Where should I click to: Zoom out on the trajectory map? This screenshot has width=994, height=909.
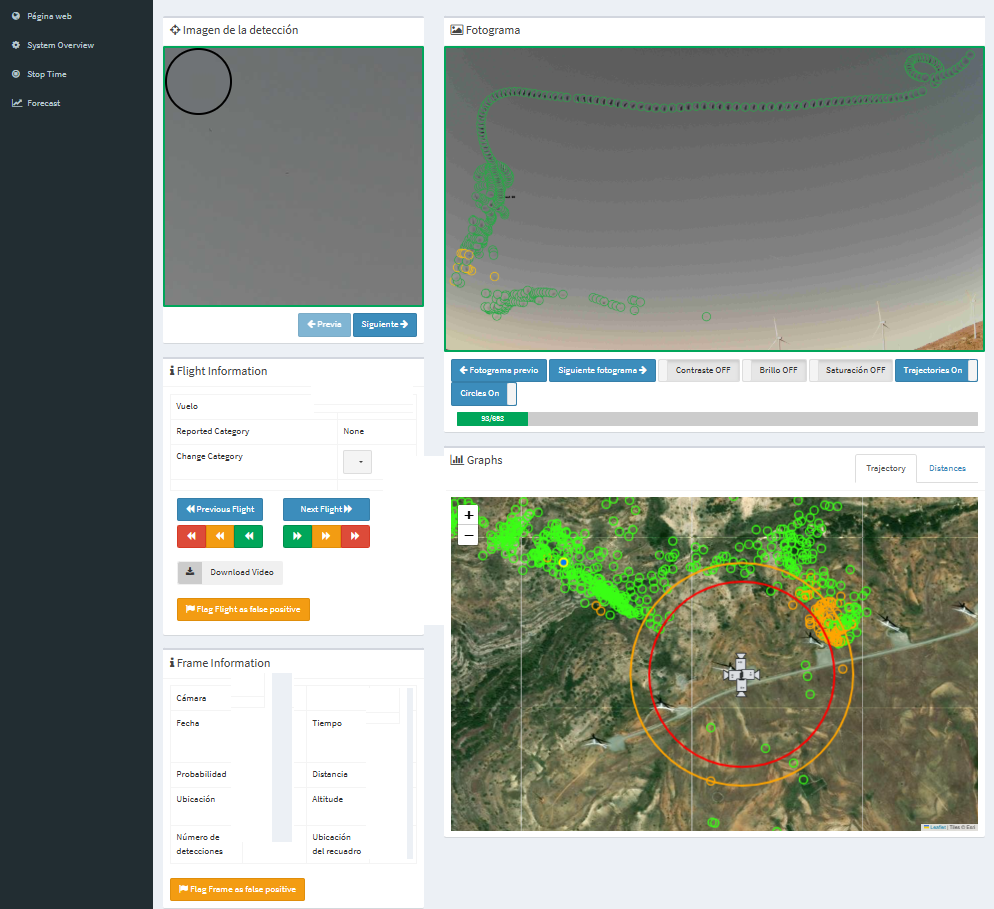click(x=469, y=535)
